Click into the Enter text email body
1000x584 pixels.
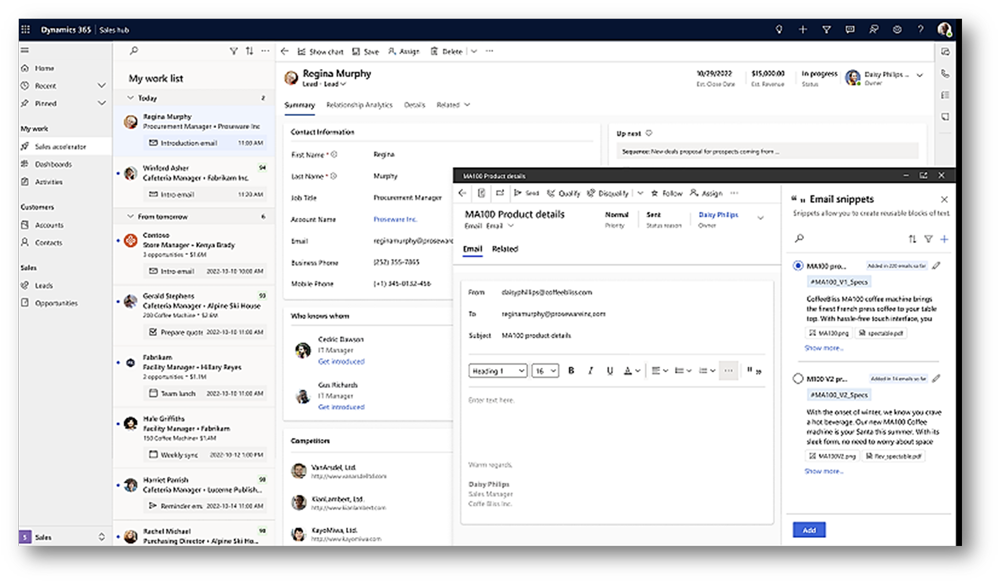point(615,420)
